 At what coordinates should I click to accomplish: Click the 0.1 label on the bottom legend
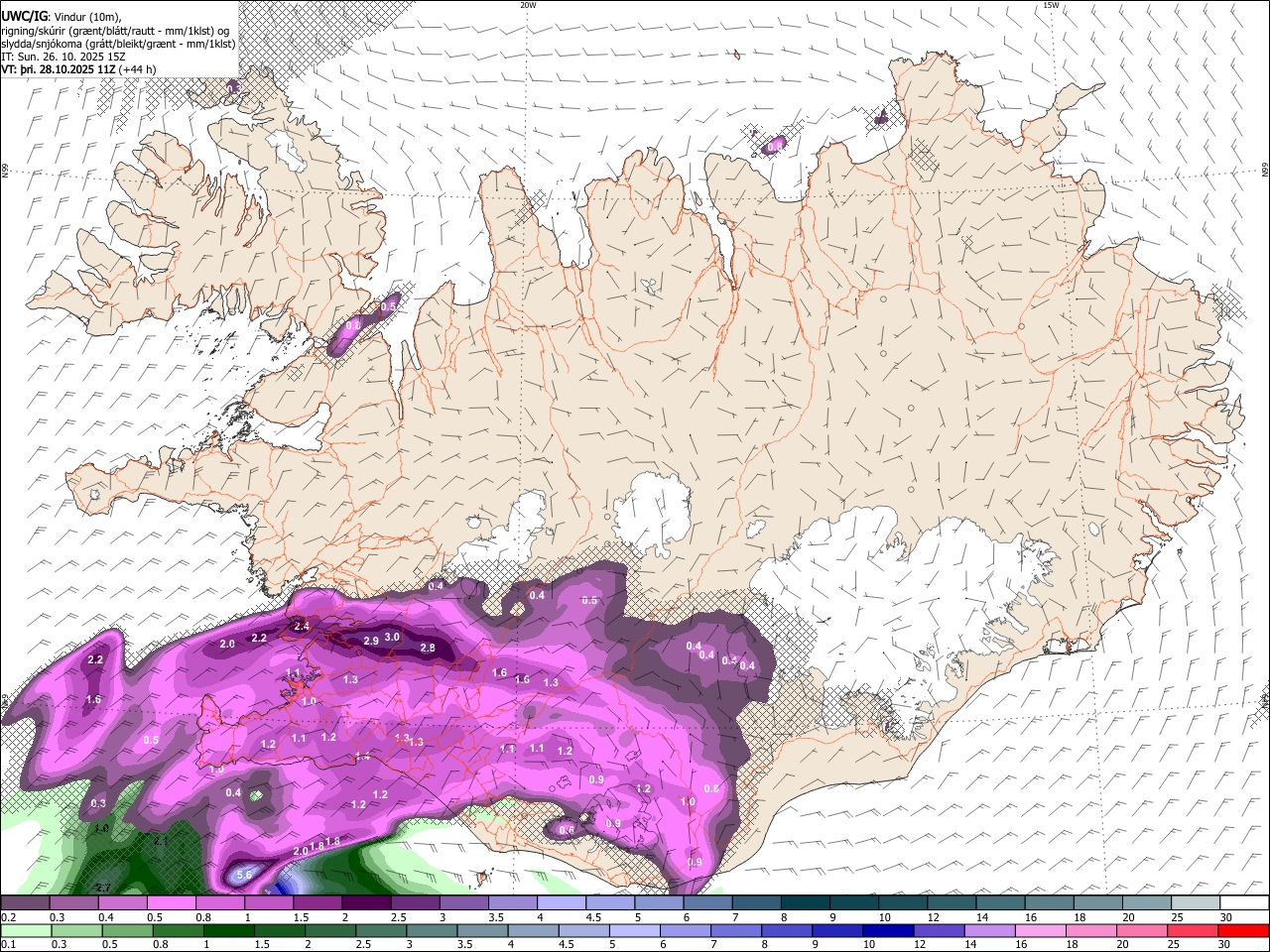point(8,946)
